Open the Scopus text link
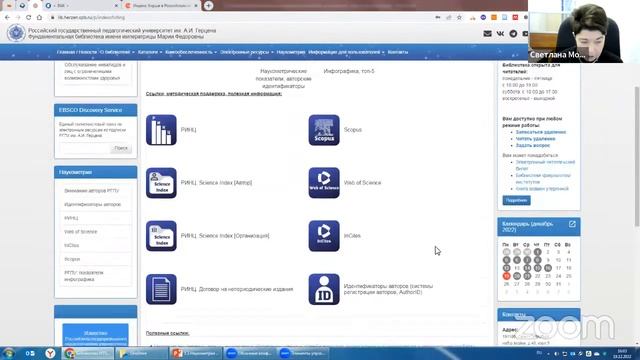This screenshot has width=640, height=360. [x=353, y=130]
